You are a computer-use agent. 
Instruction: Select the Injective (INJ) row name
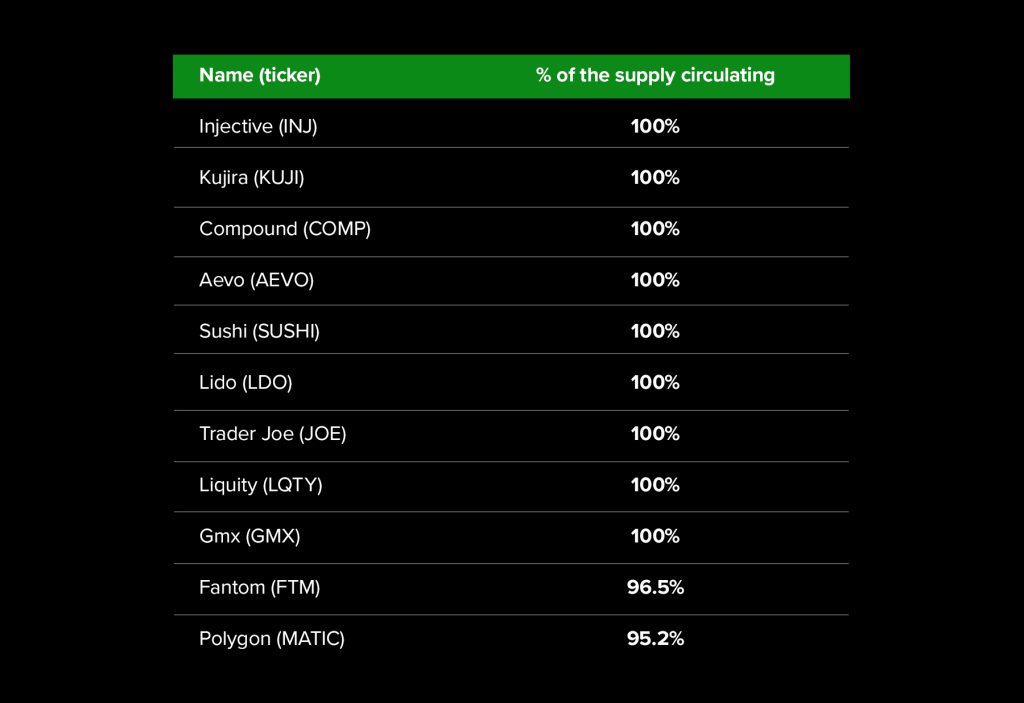coord(258,126)
